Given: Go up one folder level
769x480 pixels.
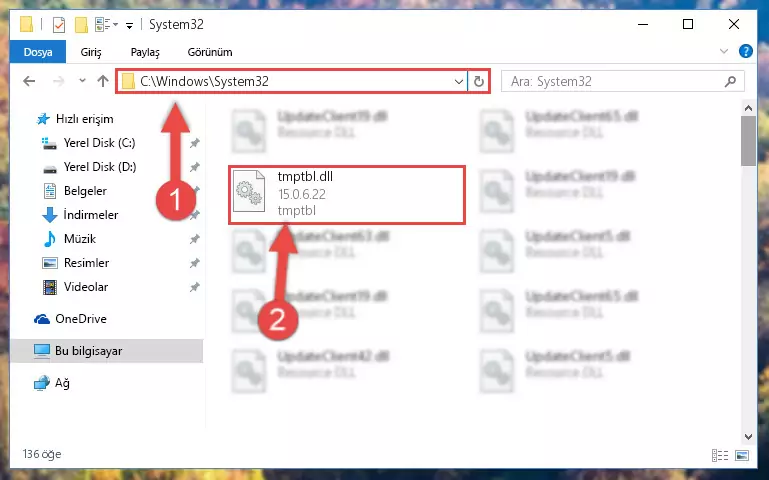Looking at the screenshot, I should pyautogui.click(x=103, y=81).
